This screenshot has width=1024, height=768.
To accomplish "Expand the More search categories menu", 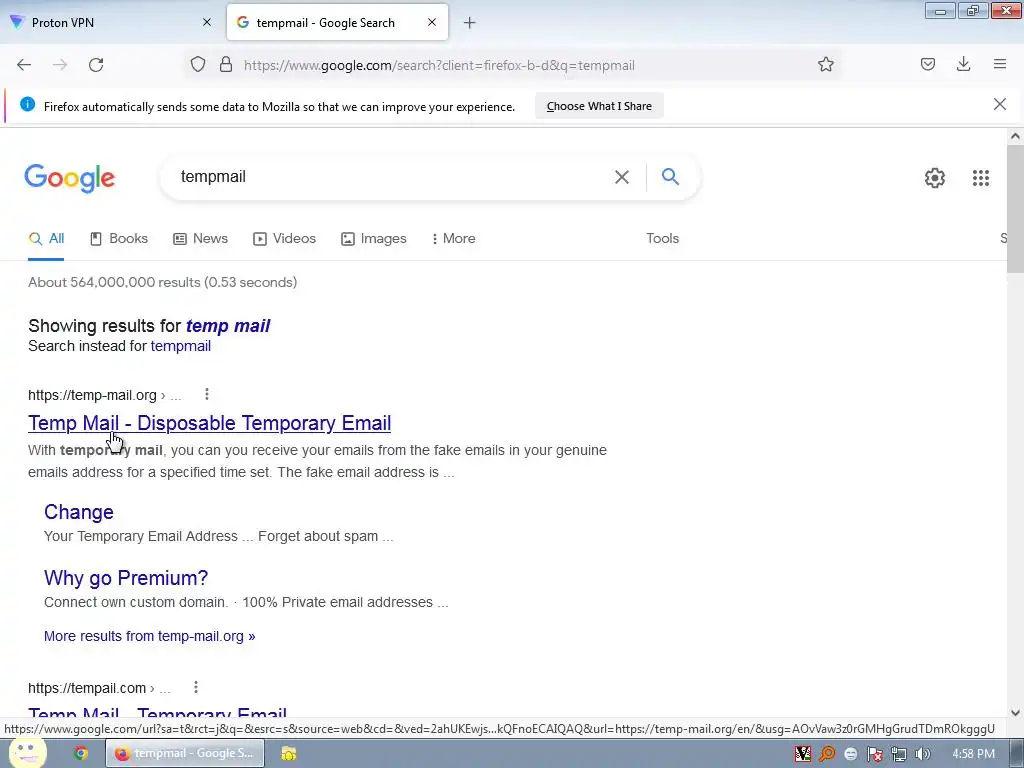I will pos(453,239).
